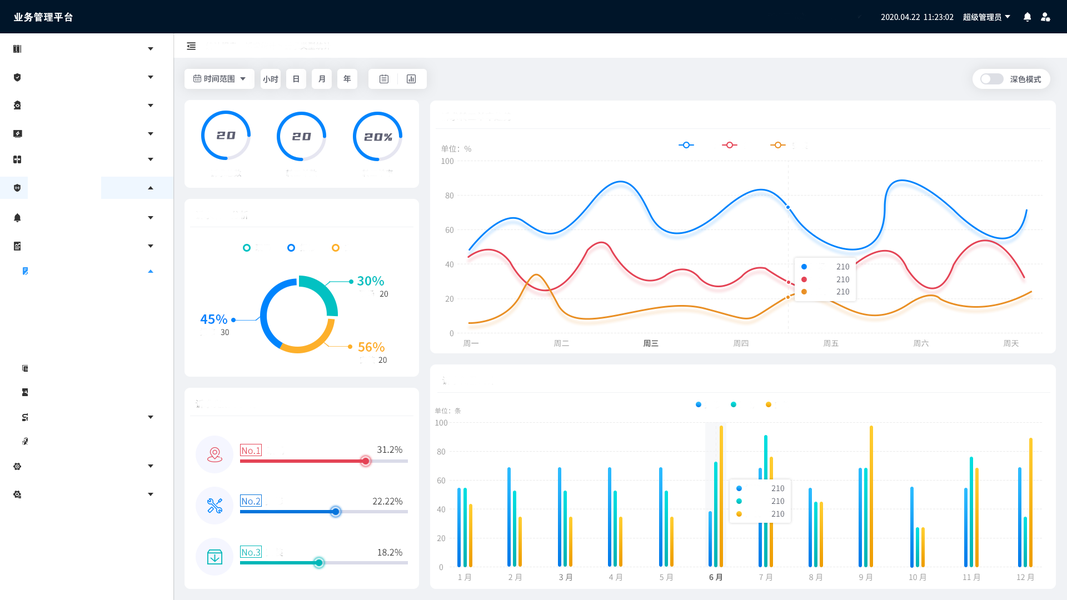This screenshot has height=600, width=1067.
Task: Click the 9月 label on bar chart axis
Action: [866, 577]
